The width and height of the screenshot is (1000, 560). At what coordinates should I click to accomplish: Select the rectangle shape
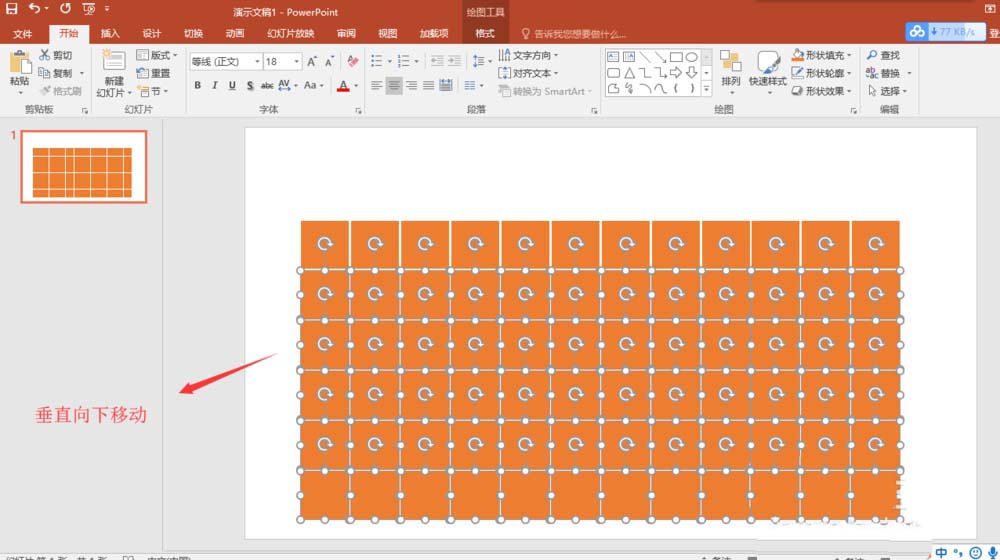676,57
